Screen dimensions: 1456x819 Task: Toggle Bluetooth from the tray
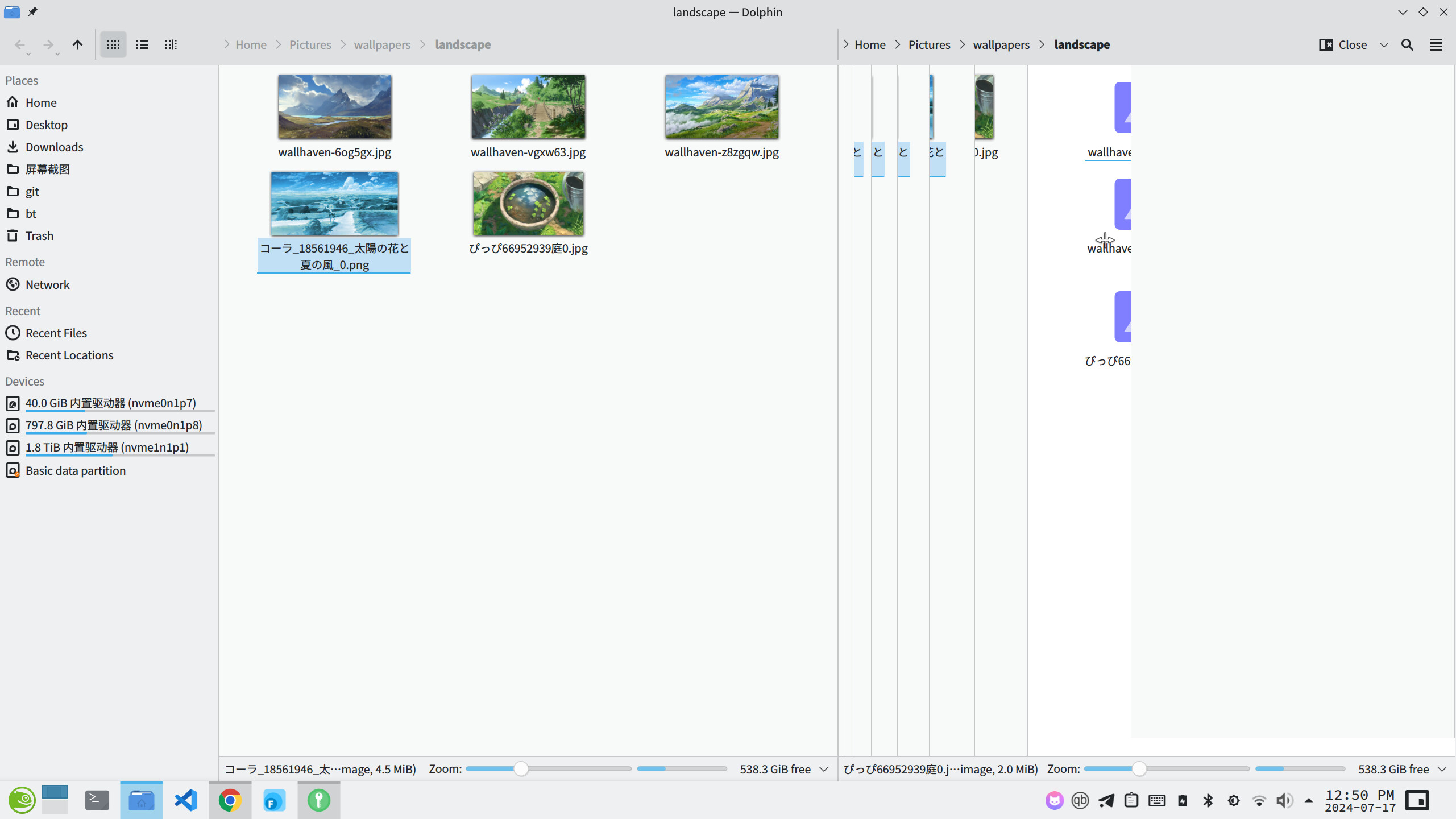click(1207, 800)
